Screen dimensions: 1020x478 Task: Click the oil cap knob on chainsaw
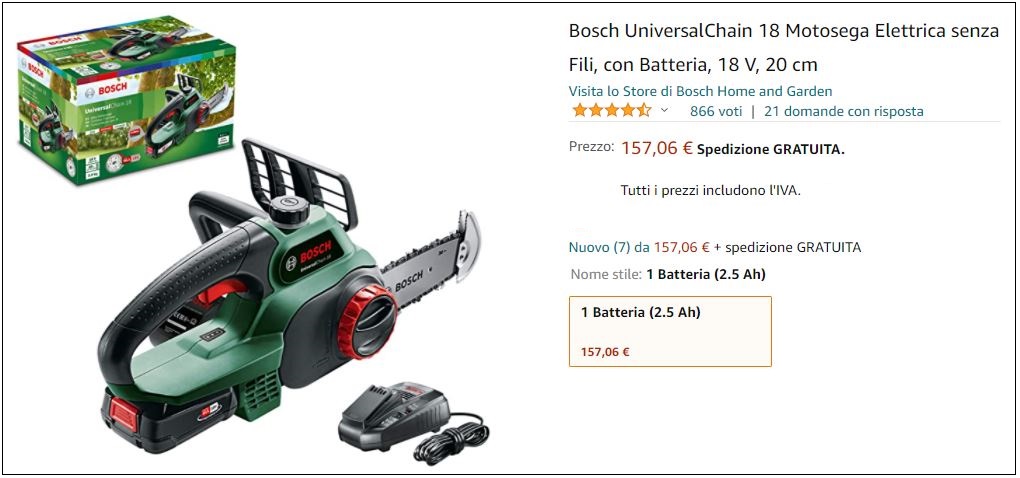(288, 209)
